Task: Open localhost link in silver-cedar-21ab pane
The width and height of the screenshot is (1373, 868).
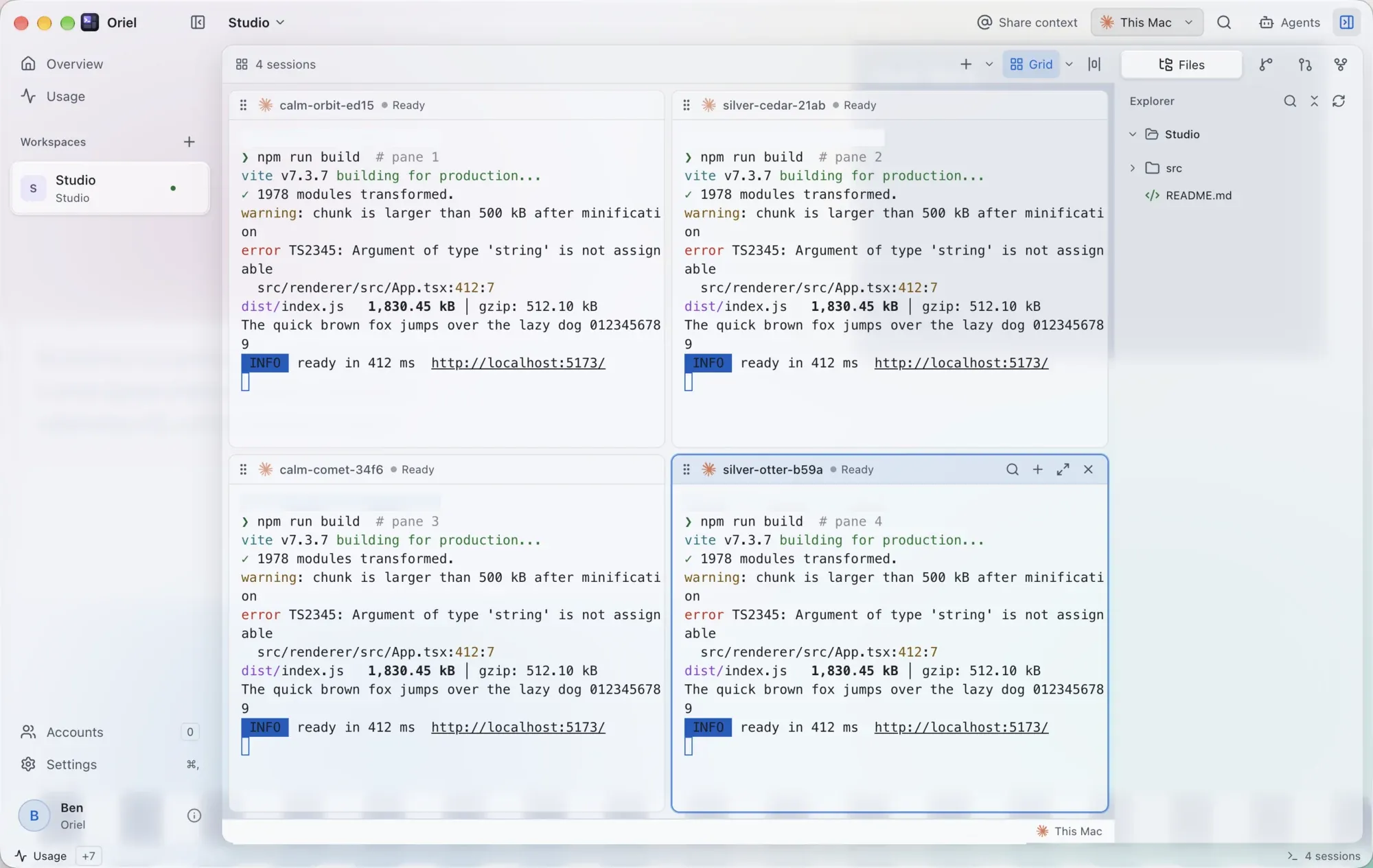Action: tap(961, 363)
